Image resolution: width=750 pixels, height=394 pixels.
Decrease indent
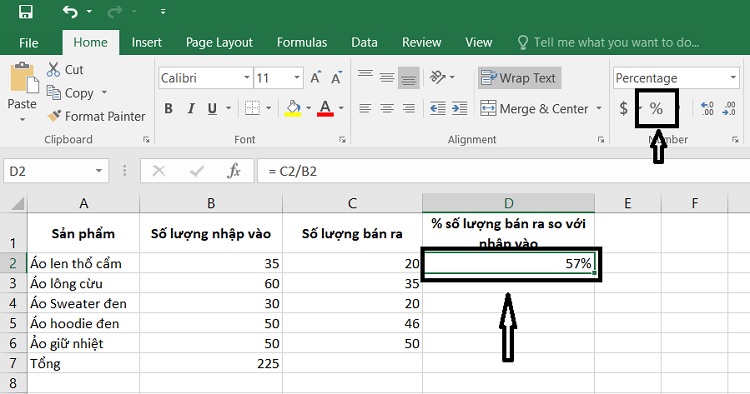[x=438, y=109]
